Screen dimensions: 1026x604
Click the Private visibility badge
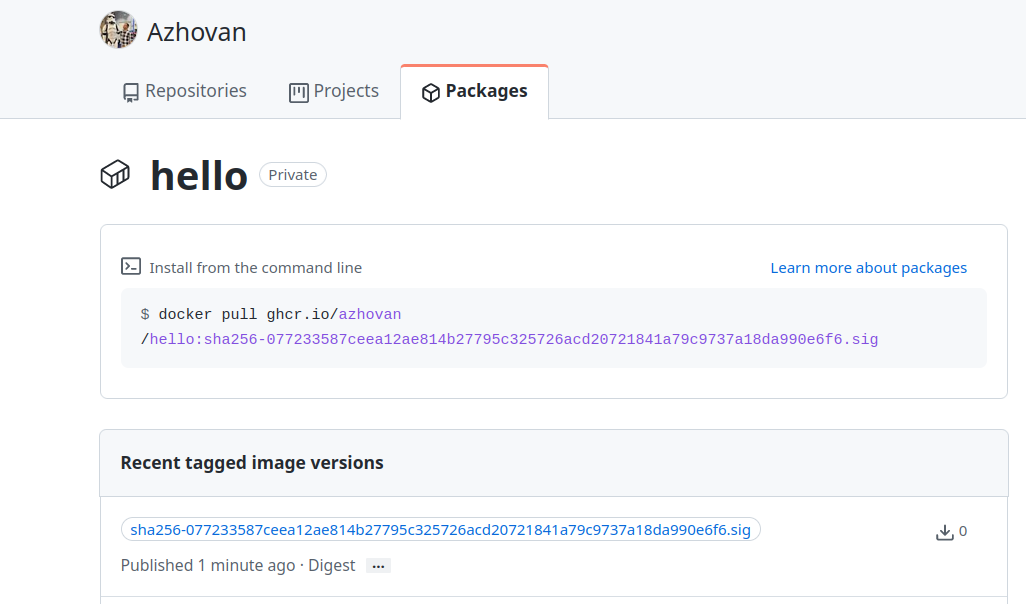point(292,175)
